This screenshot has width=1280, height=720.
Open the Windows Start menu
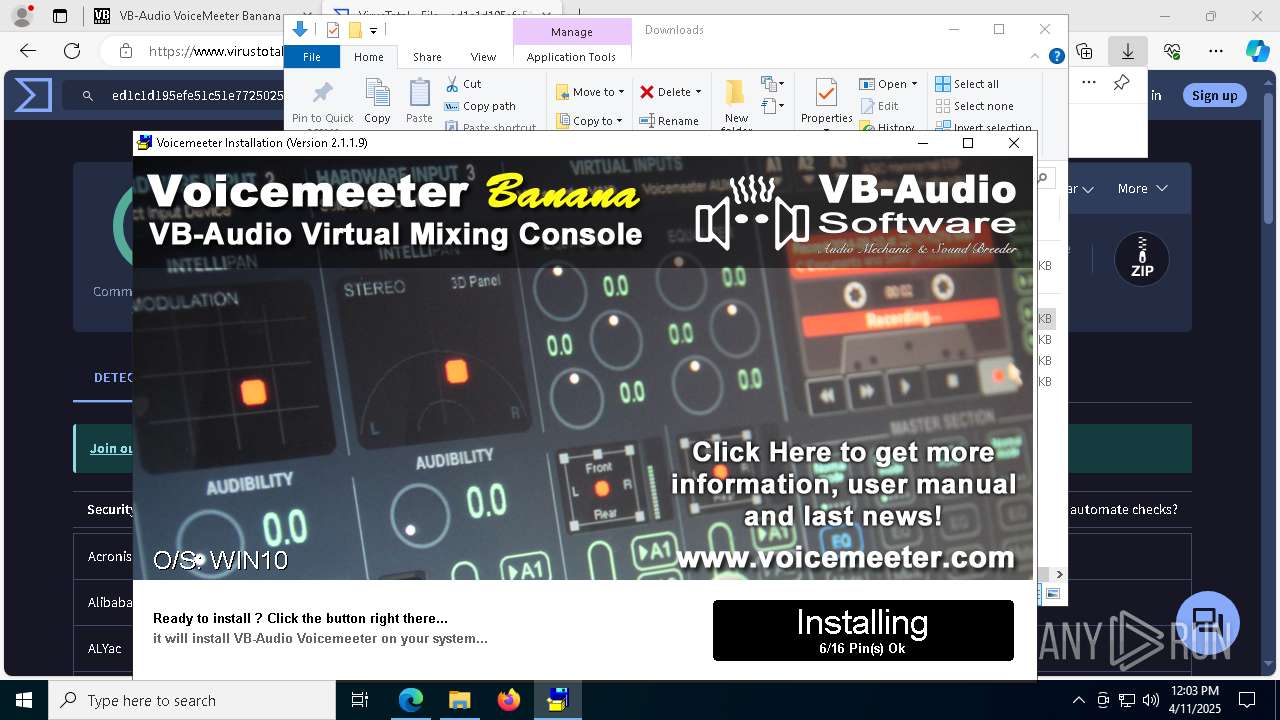pos(24,700)
